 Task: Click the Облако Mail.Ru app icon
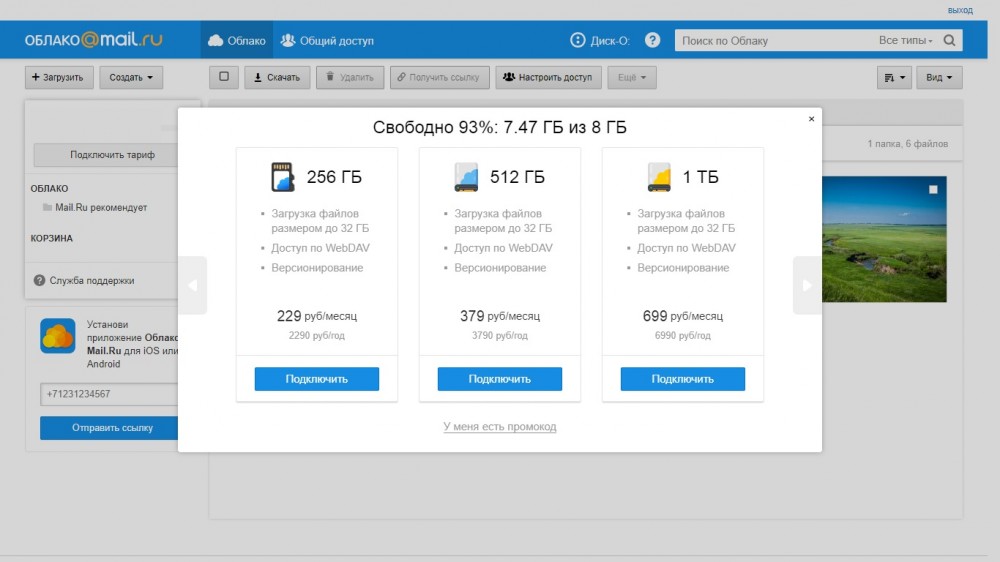[x=57, y=336]
